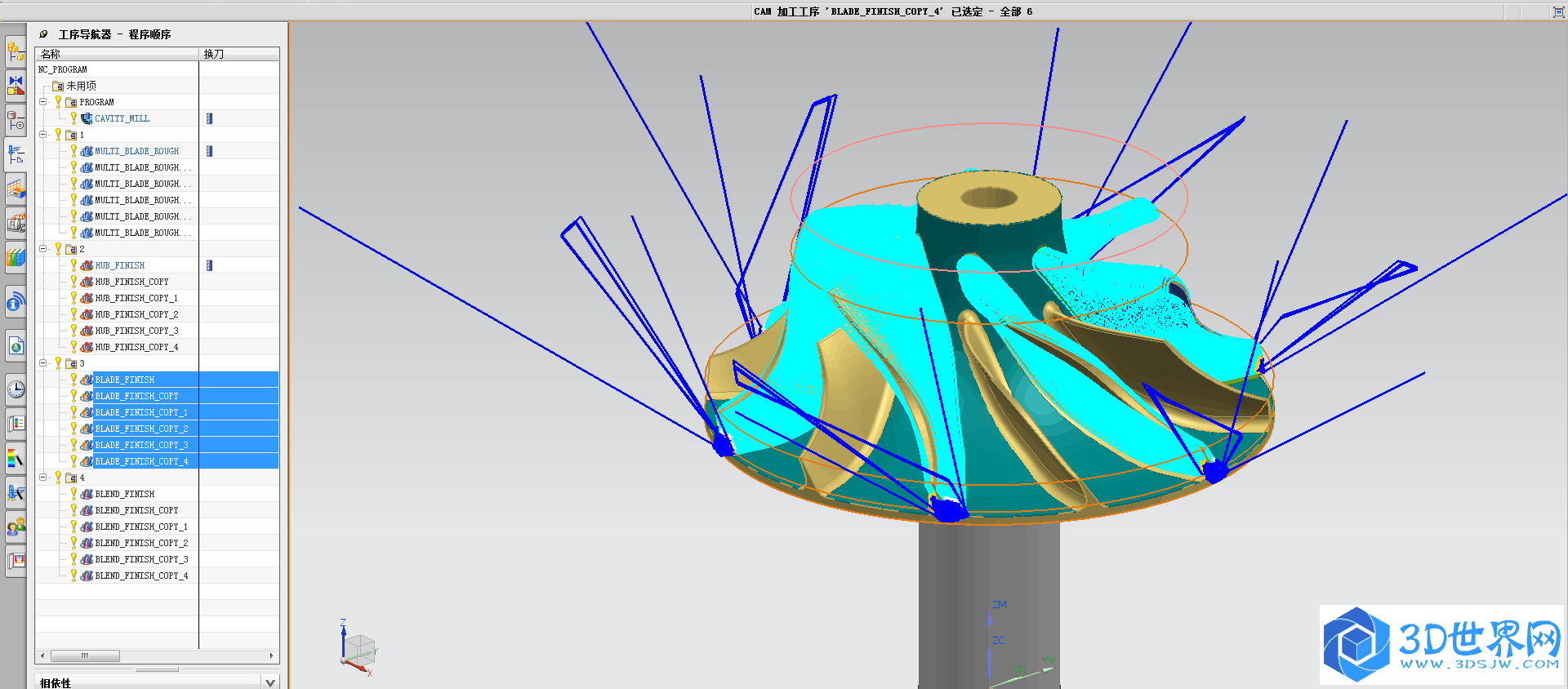Click the navigator horizontal scrollbar thumb
Screen dimensions: 1568x689
pyautogui.click(x=85, y=656)
